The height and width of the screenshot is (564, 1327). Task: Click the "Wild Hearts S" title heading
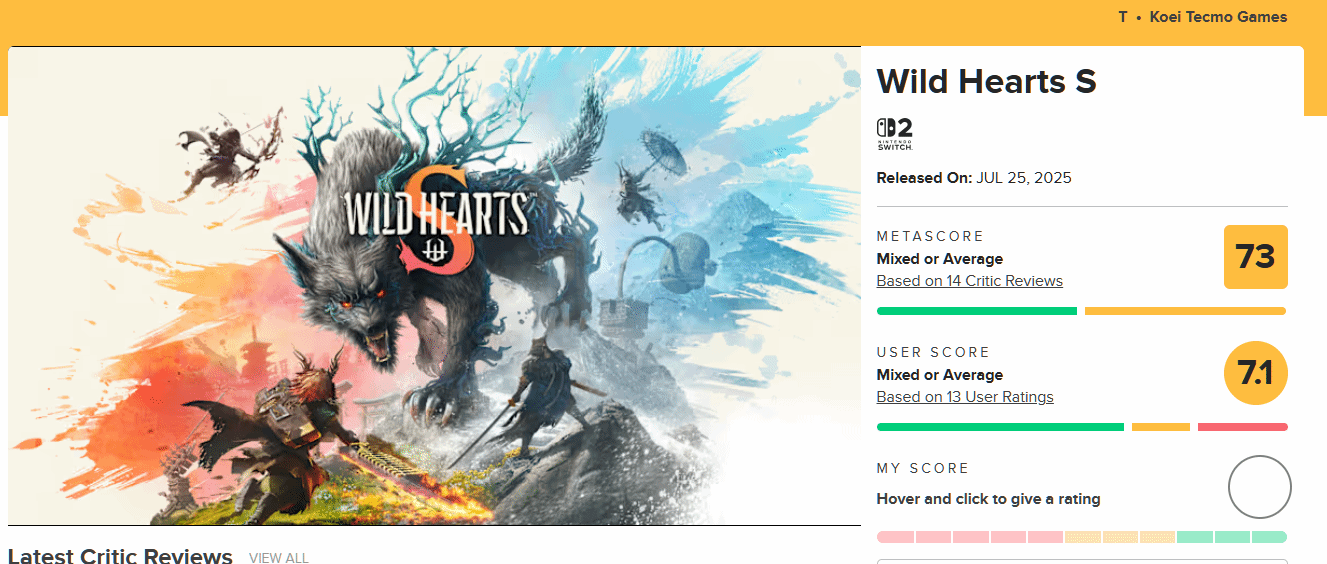[x=986, y=82]
